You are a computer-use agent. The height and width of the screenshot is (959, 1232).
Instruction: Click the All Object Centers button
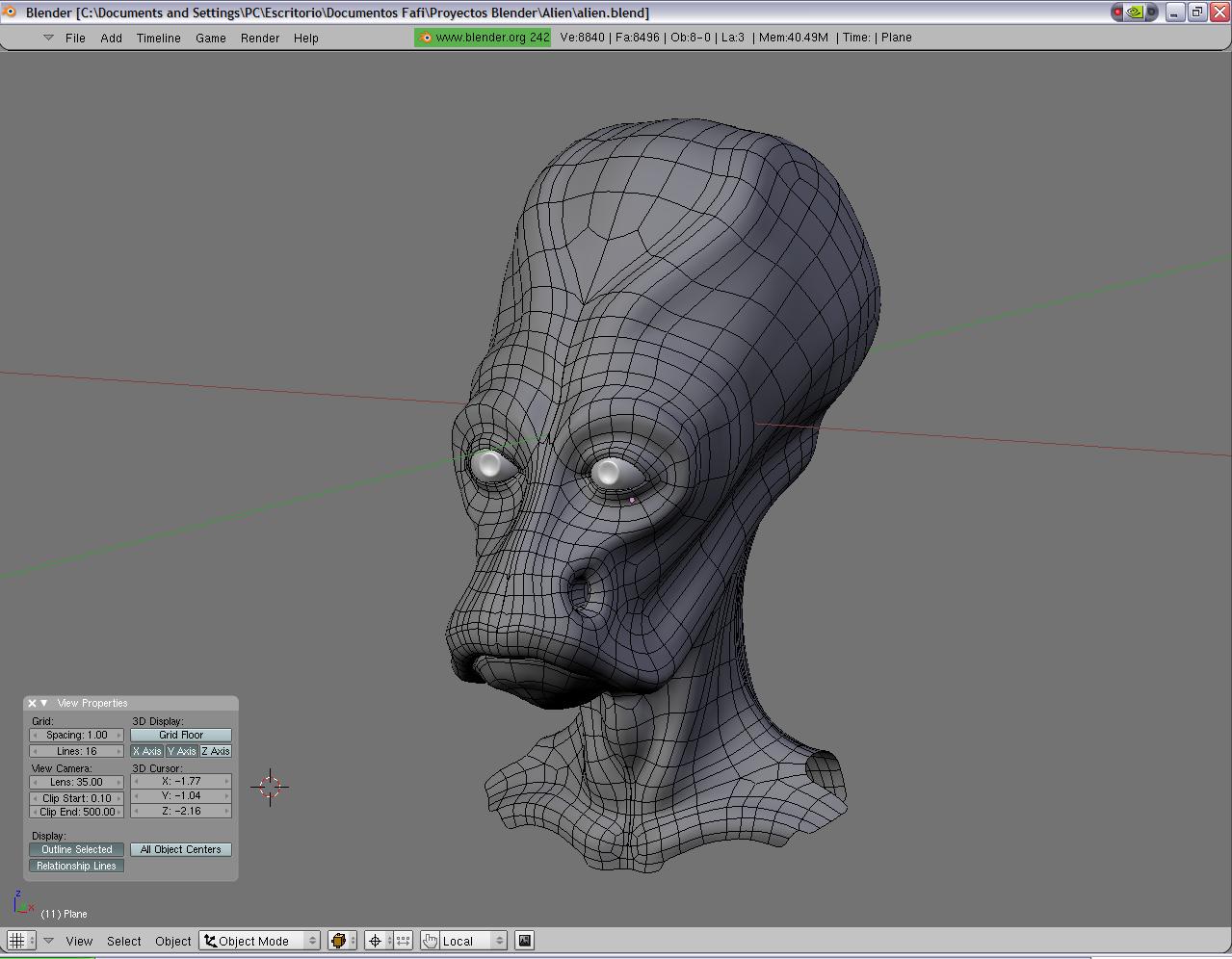181,849
